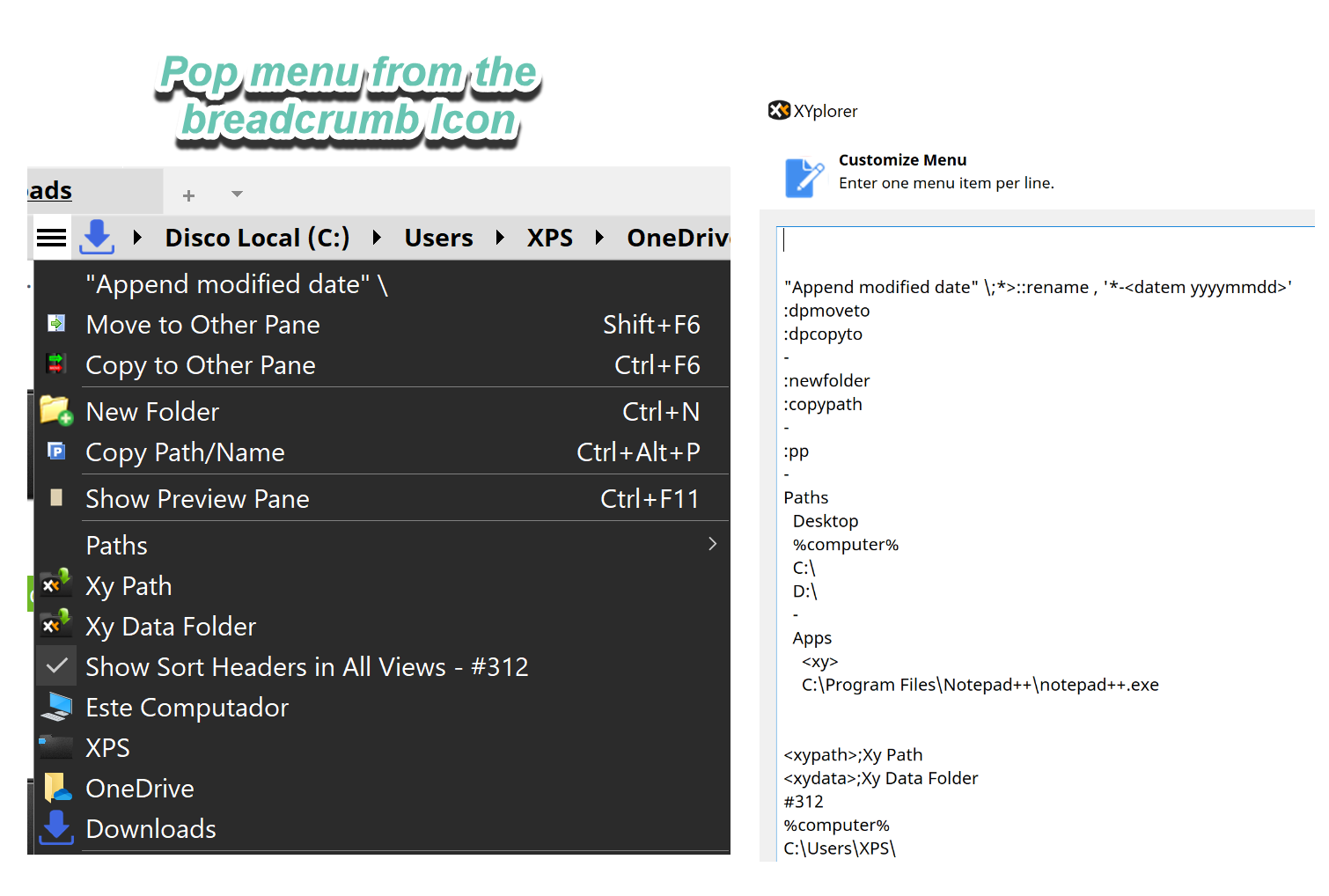This screenshot has height=896, width=1329.
Task: Click the XYplorer logo icon
Action: coord(780,110)
